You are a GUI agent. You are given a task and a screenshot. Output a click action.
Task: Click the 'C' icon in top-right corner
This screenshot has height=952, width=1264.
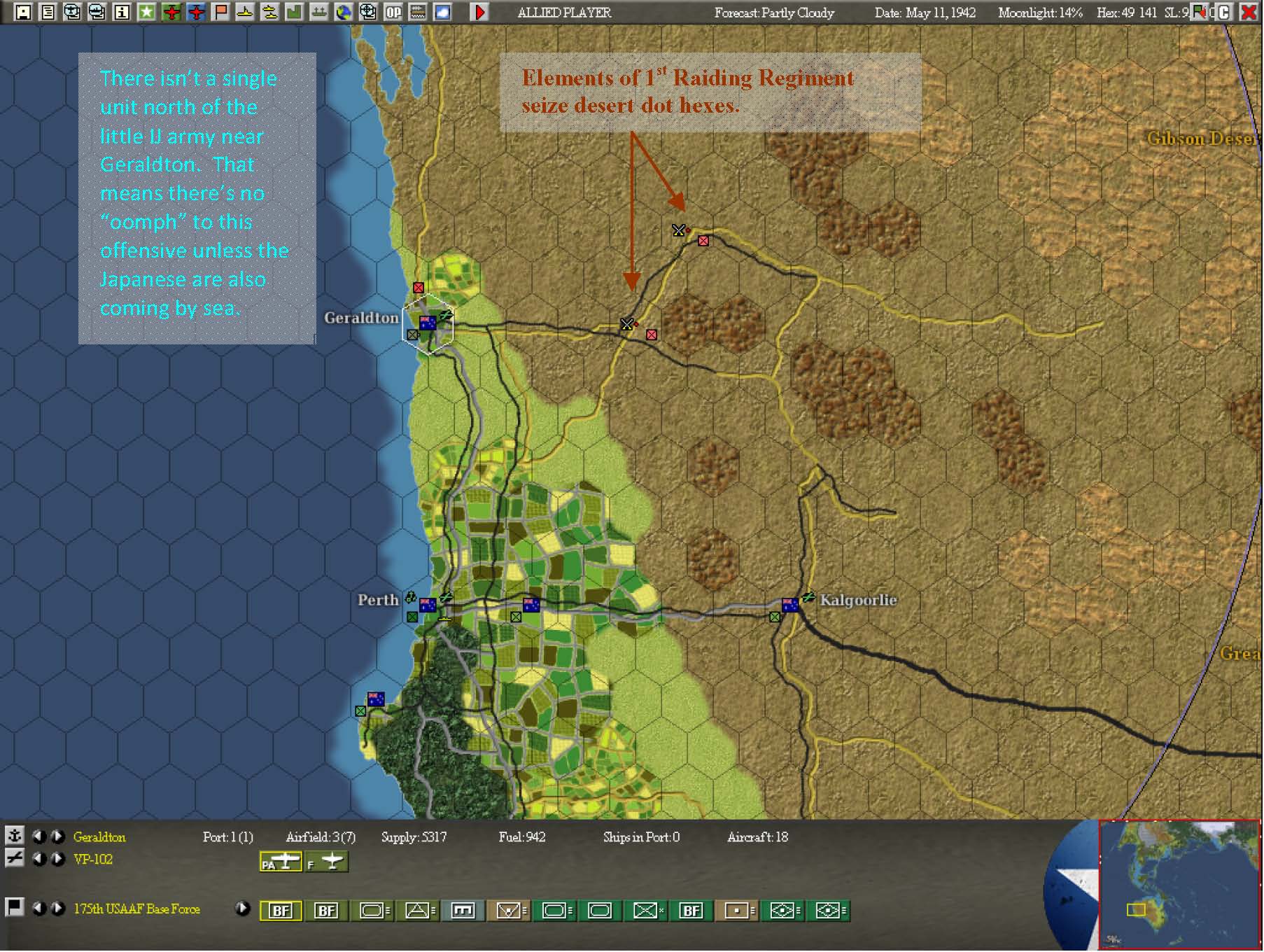pyautogui.click(x=1223, y=12)
